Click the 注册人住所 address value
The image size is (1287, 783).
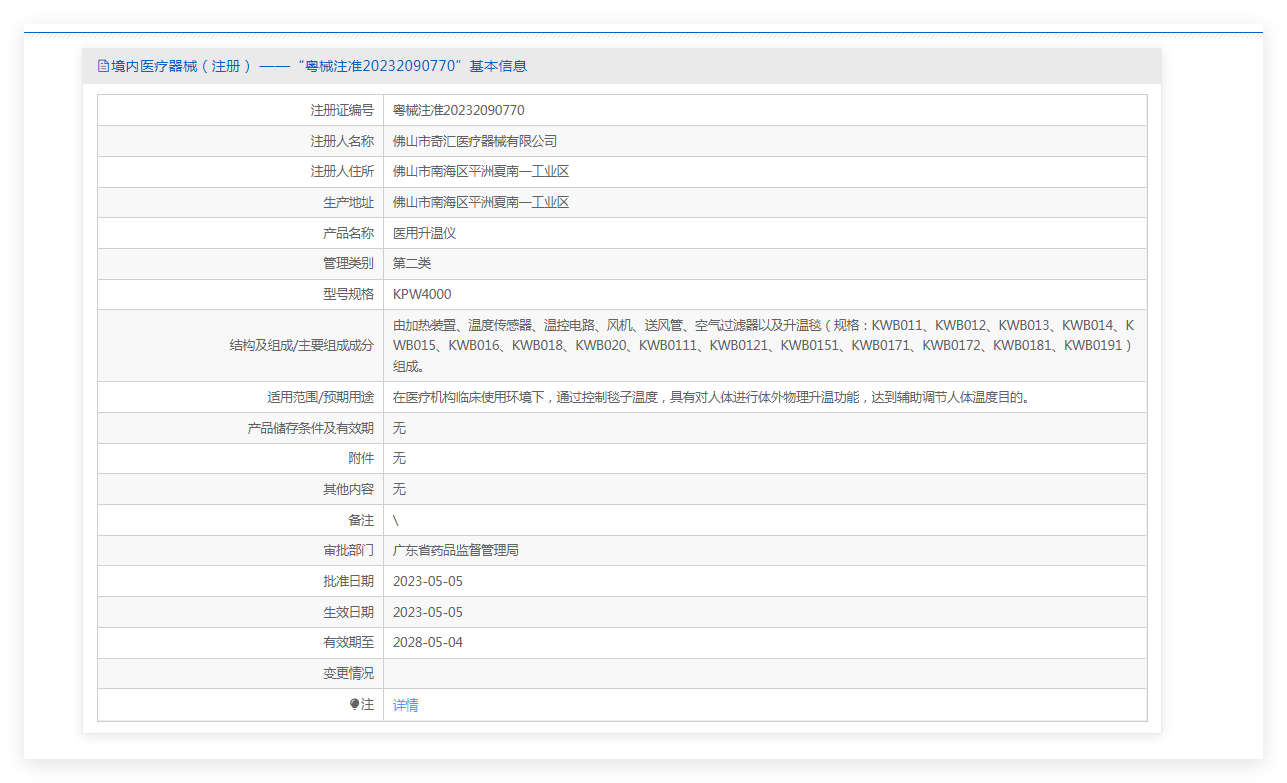point(481,172)
